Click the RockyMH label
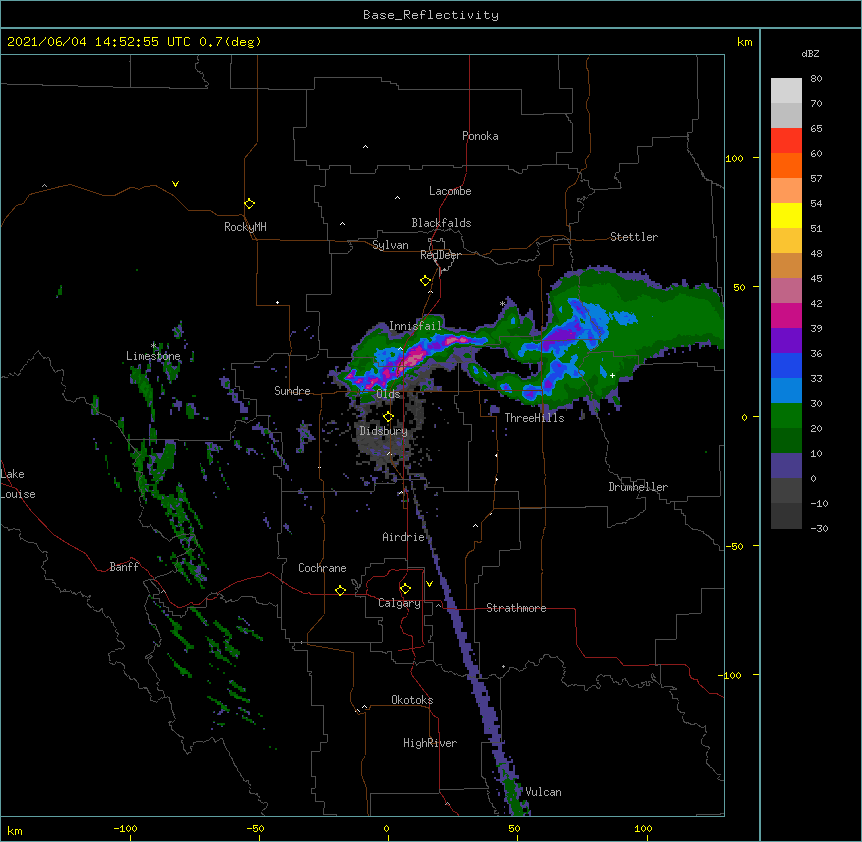The width and height of the screenshot is (862, 842). (x=245, y=227)
